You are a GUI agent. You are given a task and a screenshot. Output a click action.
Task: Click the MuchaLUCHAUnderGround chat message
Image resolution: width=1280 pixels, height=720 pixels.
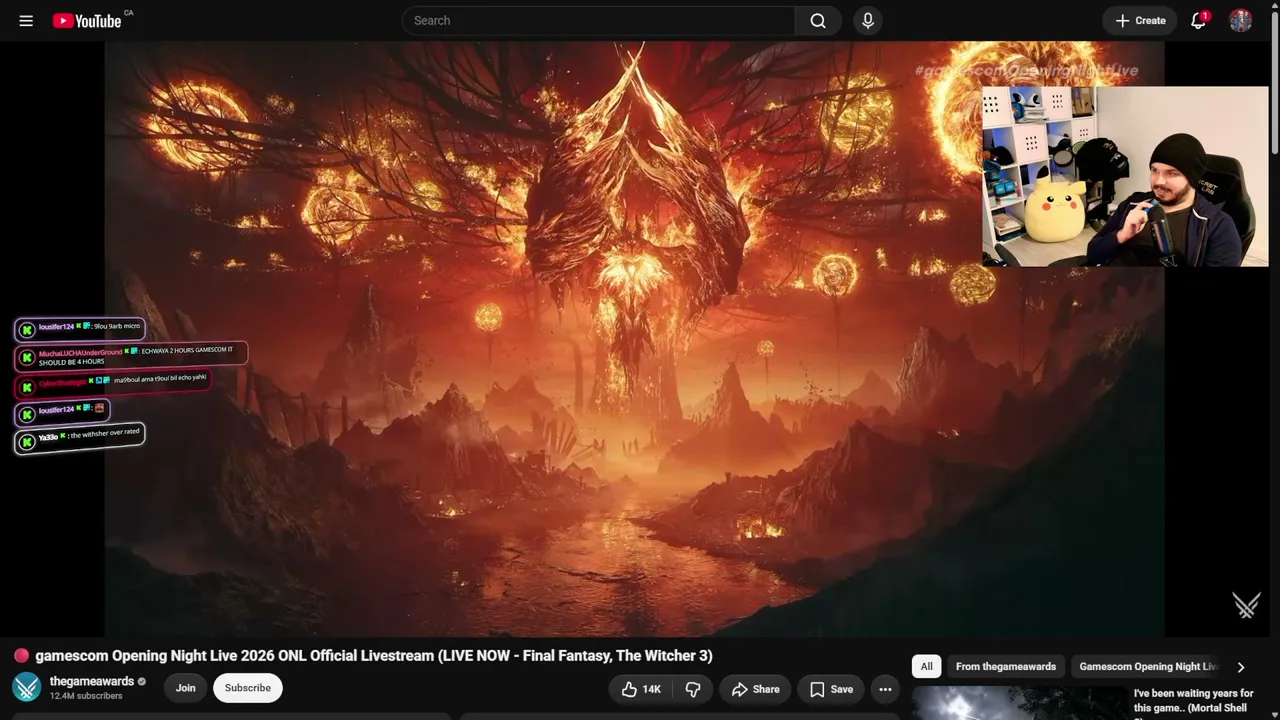[x=131, y=355]
